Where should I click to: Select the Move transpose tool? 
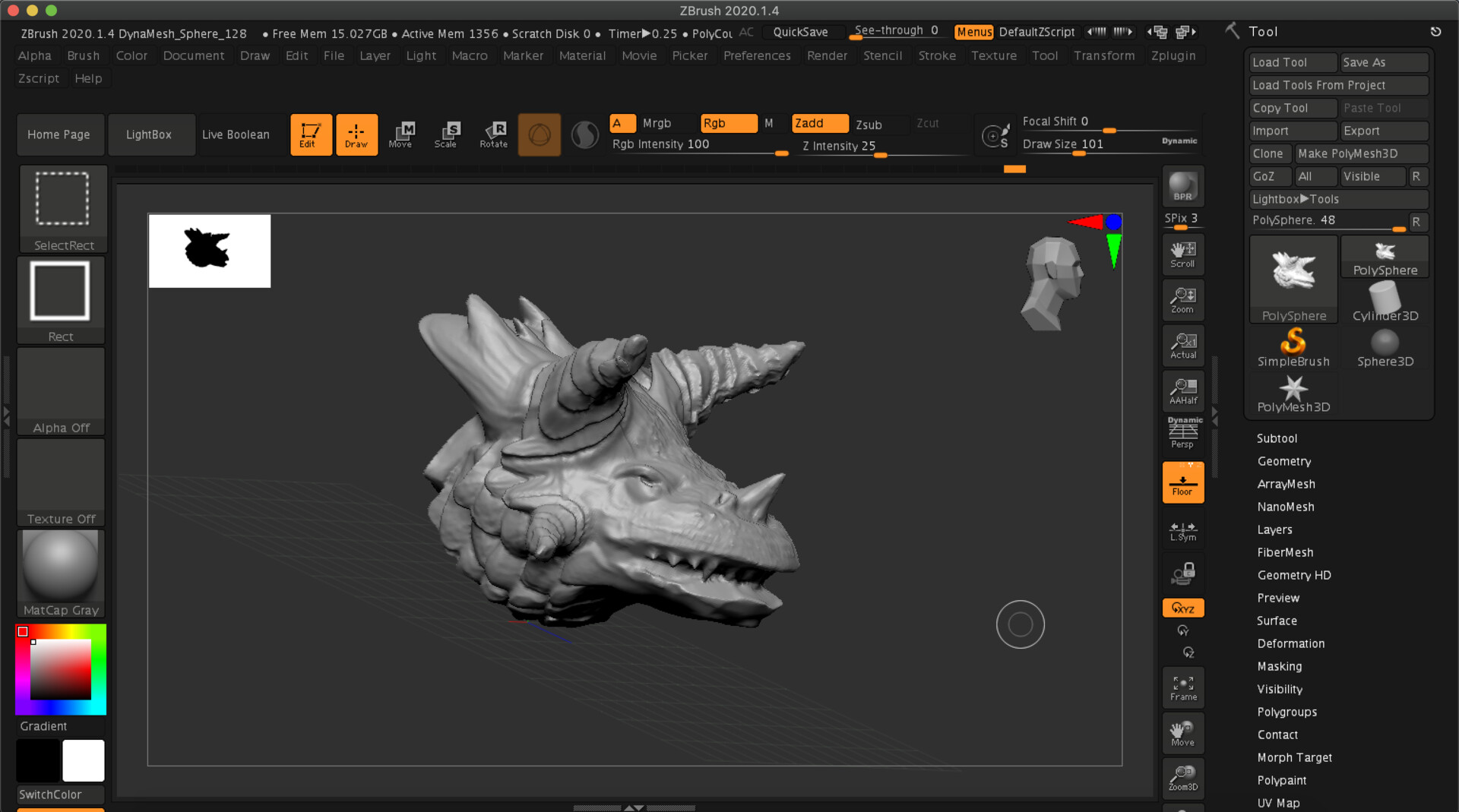pos(402,134)
